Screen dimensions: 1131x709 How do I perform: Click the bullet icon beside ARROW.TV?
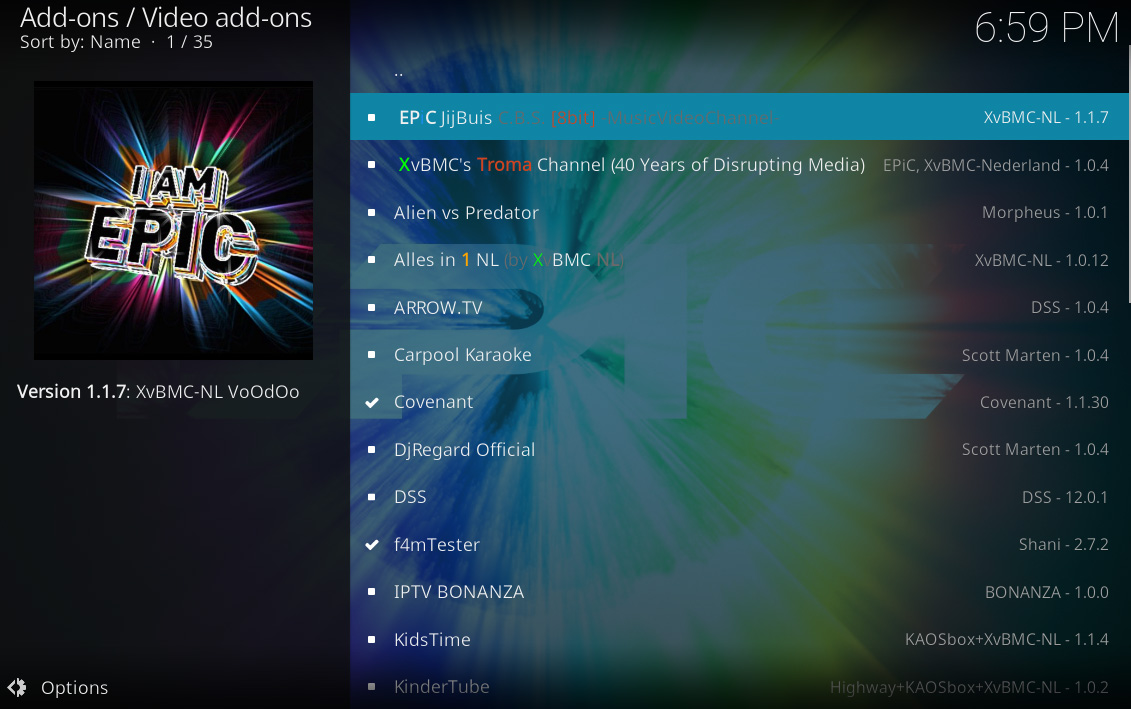(371, 307)
